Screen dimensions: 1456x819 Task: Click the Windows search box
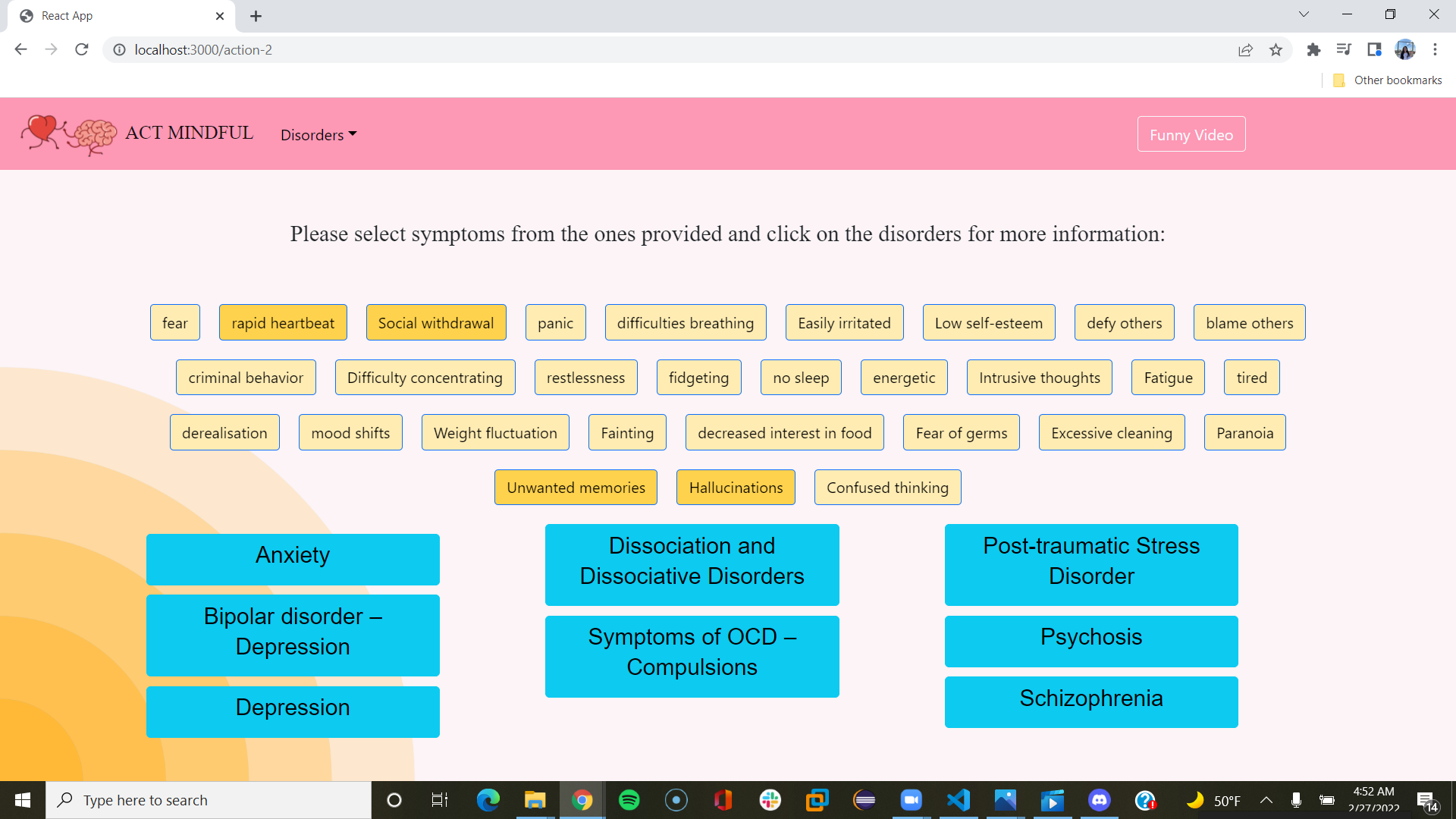[209, 800]
